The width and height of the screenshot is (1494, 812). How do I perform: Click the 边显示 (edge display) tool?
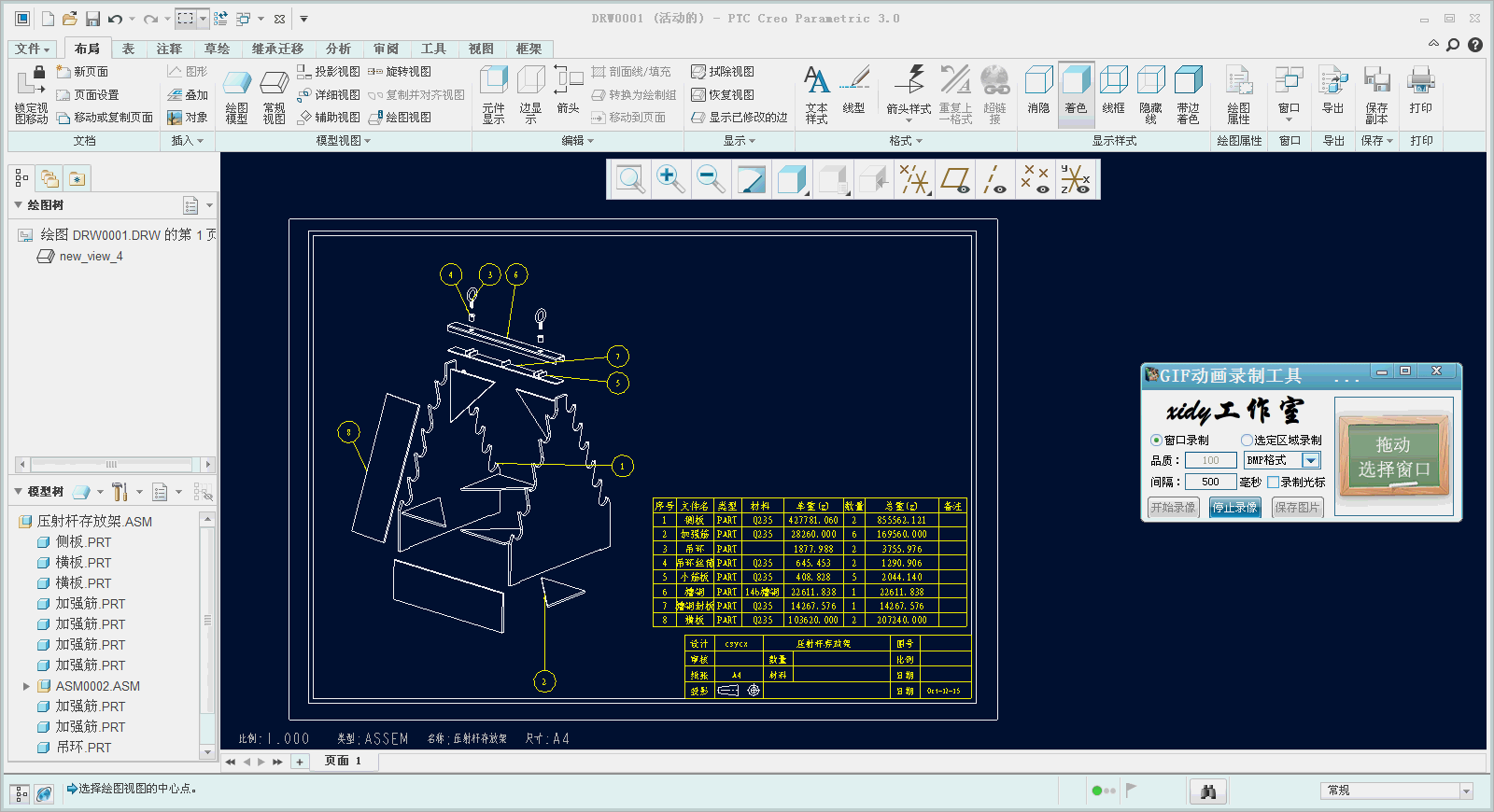click(x=530, y=95)
